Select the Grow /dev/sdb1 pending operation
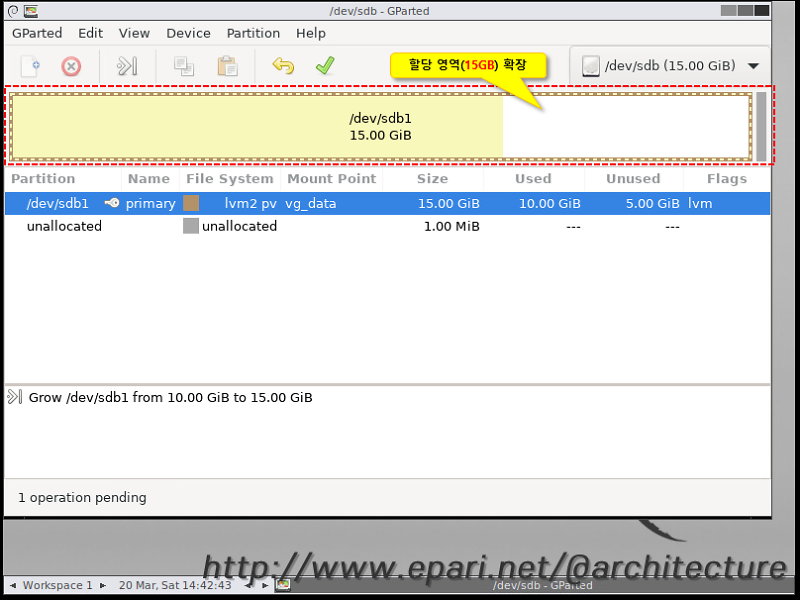 (170, 397)
